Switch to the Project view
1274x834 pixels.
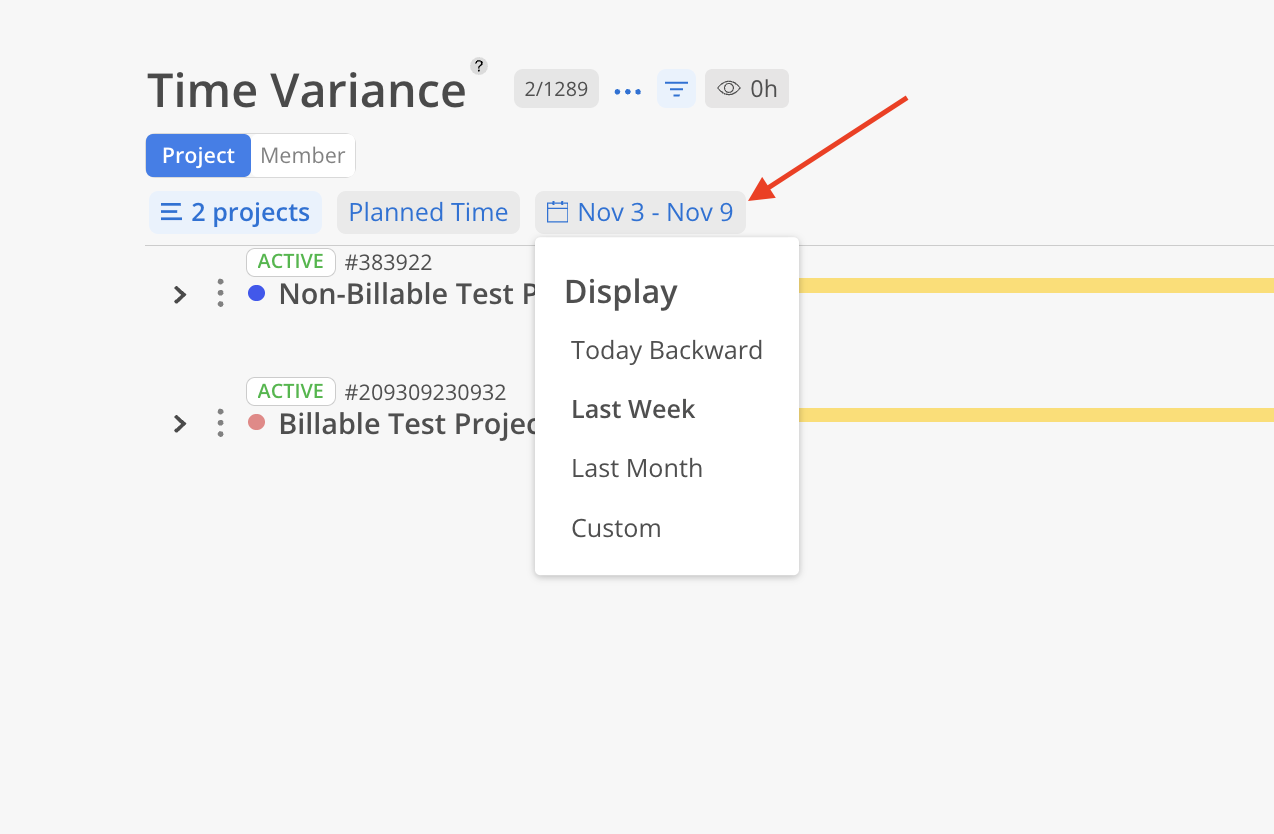click(198, 156)
